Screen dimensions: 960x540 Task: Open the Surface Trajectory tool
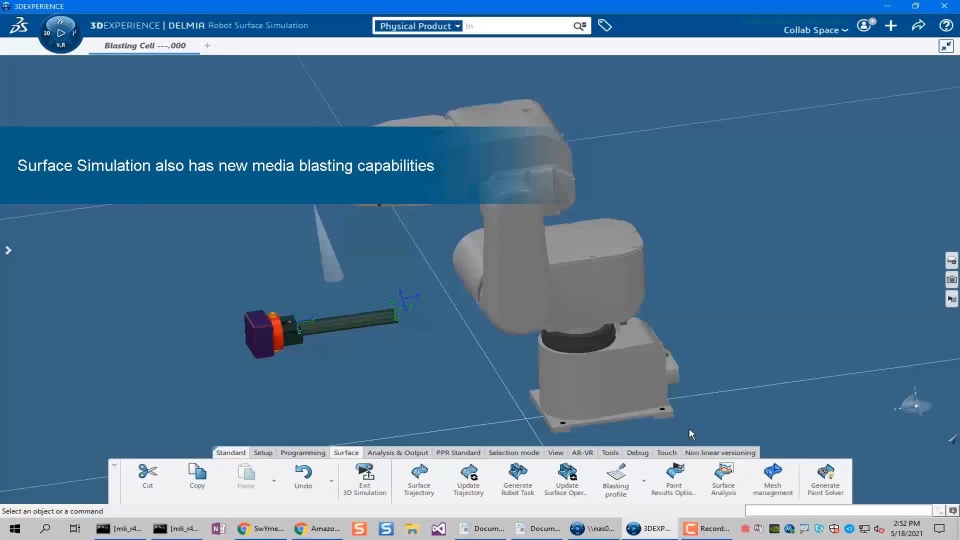tap(419, 479)
